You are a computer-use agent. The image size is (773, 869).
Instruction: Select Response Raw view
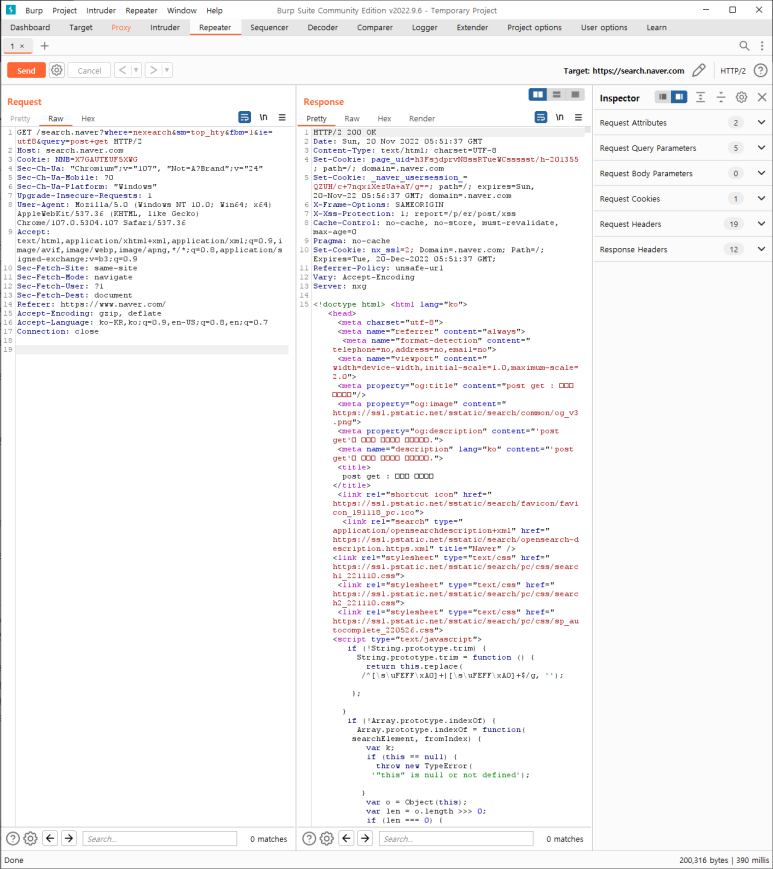click(x=352, y=119)
